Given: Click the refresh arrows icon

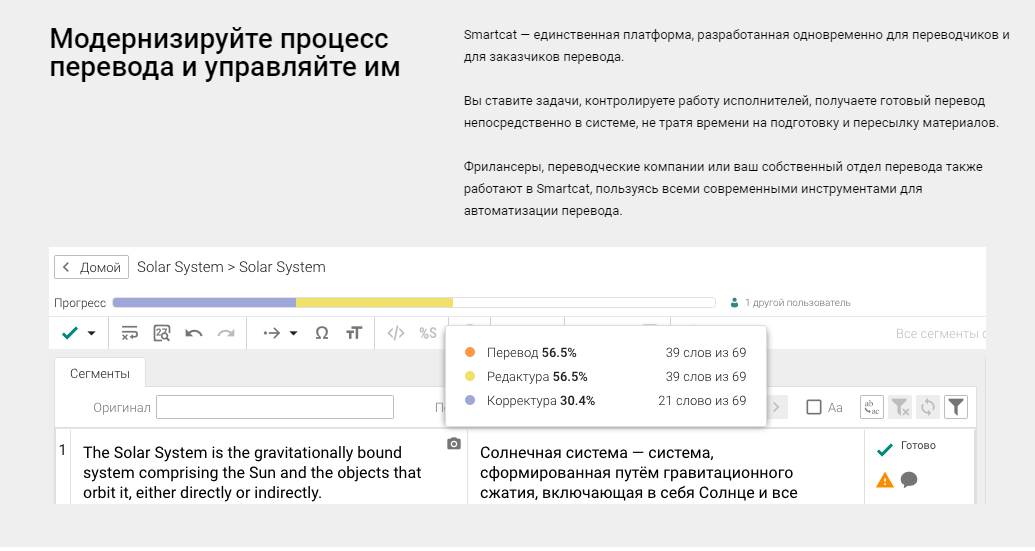Looking at the screenshot, I should coord(928,407).
